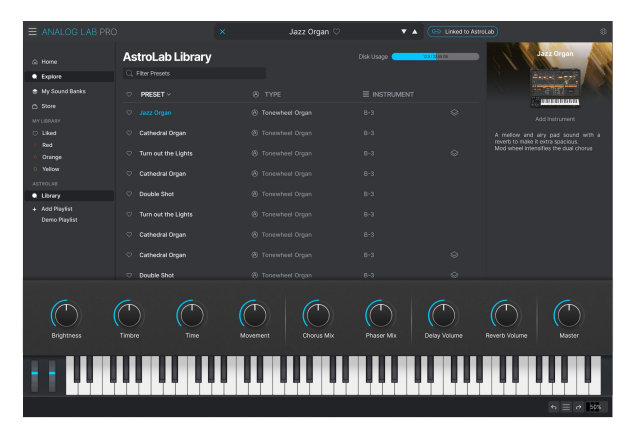Click the redo arrow in bottom bar
This screenshot has height=433, width=632.
[x=578, y=407]
